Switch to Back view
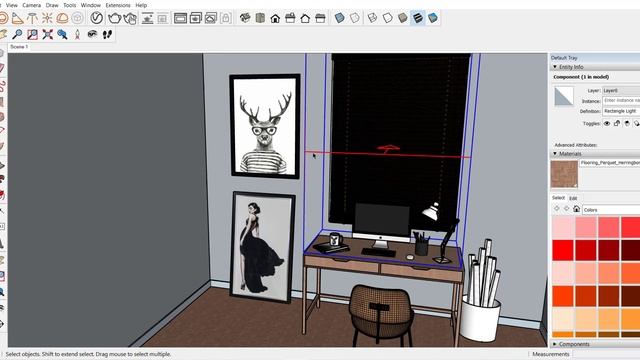 [305, 18]
